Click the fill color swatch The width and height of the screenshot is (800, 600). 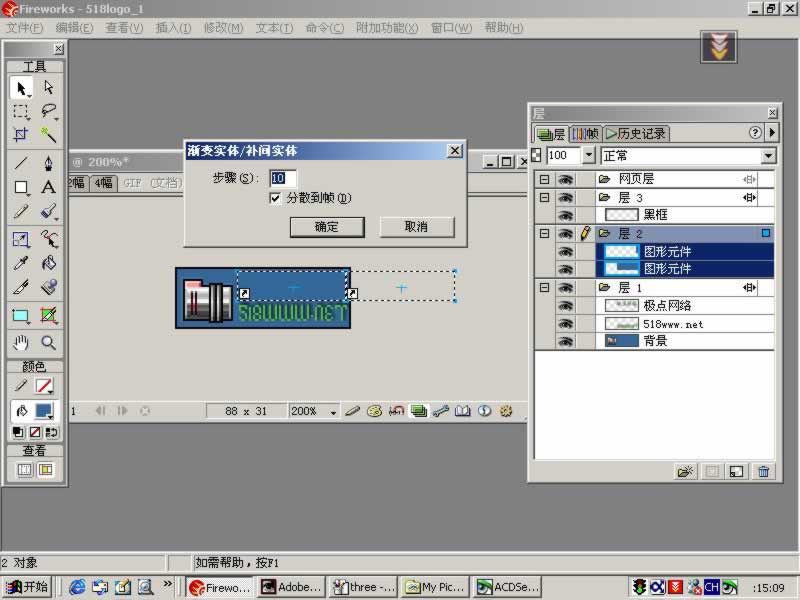44,411
